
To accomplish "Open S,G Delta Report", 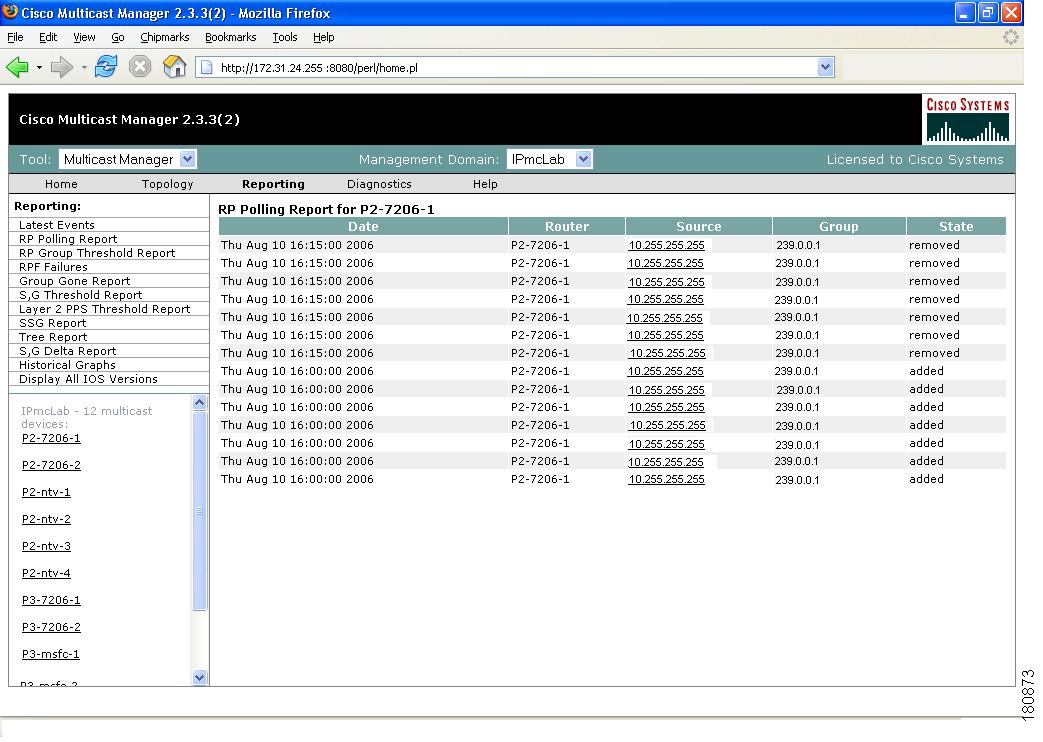I will pos(67,351).
